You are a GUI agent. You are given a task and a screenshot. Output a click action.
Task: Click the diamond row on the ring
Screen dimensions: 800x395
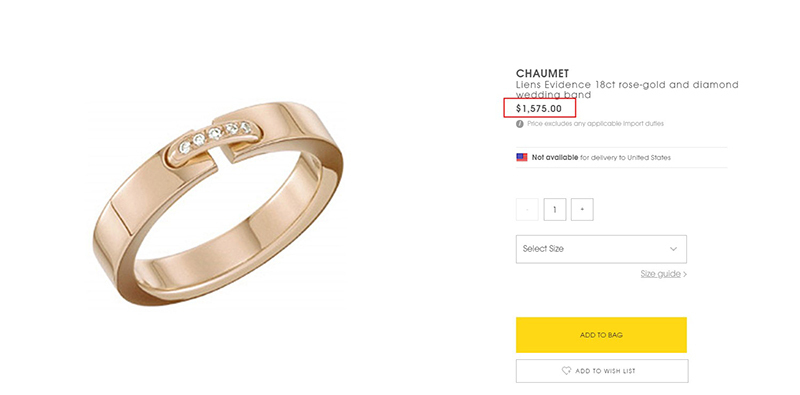coord(216,136)
